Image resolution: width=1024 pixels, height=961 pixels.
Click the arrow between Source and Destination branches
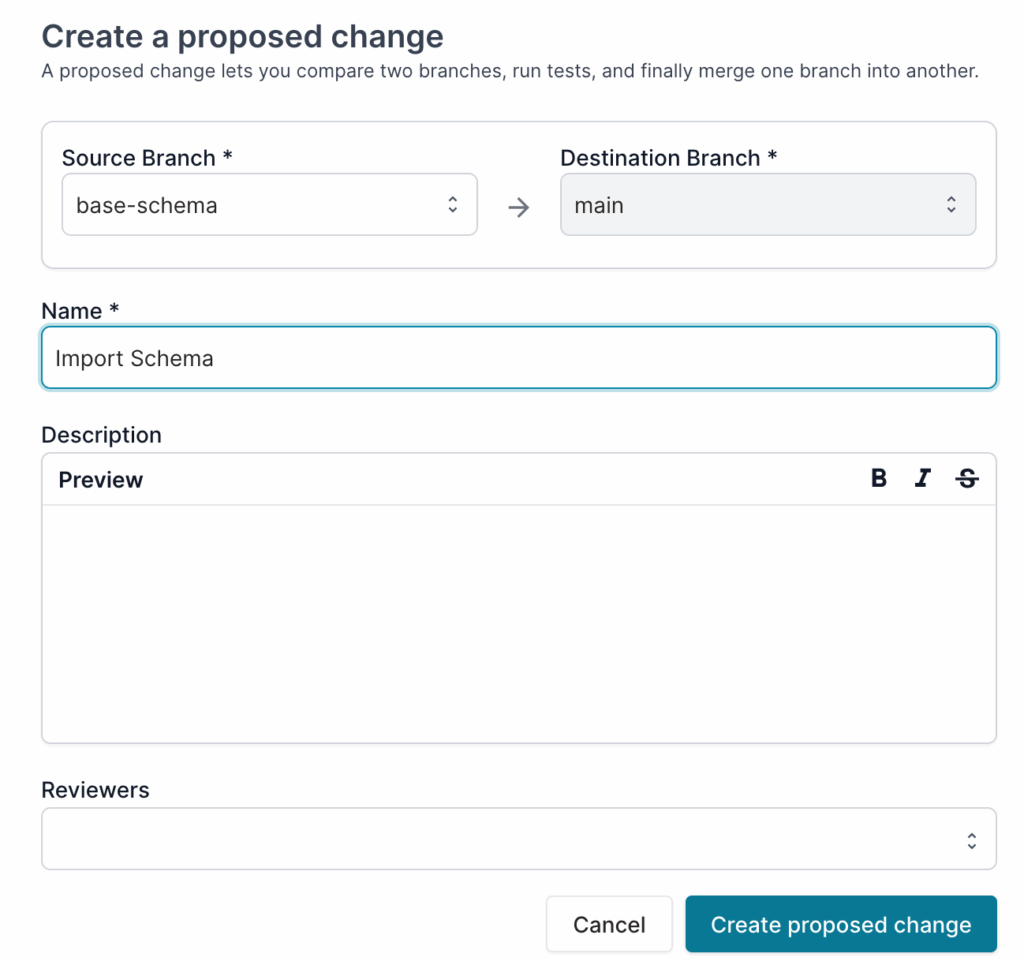(519, 204)
